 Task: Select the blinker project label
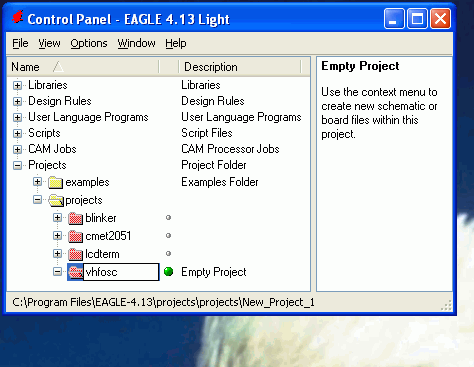pyautogui.click(x=101, y=218)
